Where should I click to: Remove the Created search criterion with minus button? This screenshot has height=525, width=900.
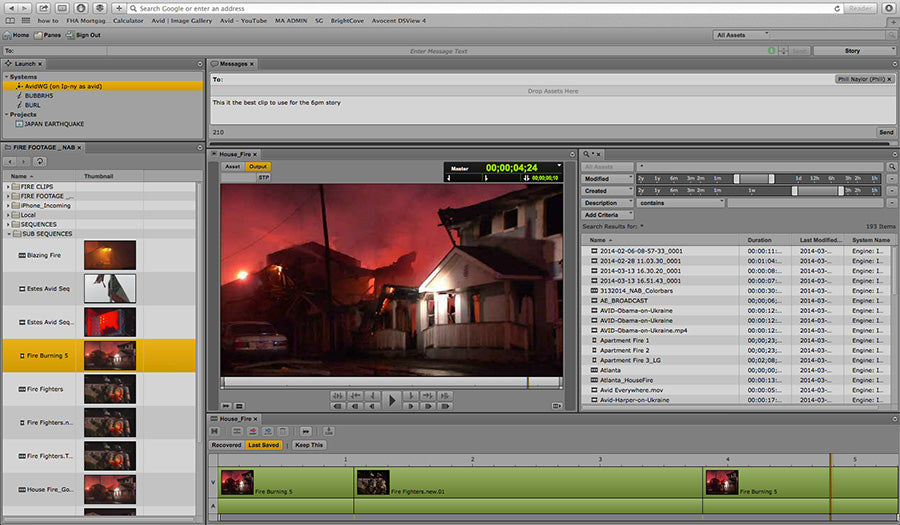coord(891,191)
